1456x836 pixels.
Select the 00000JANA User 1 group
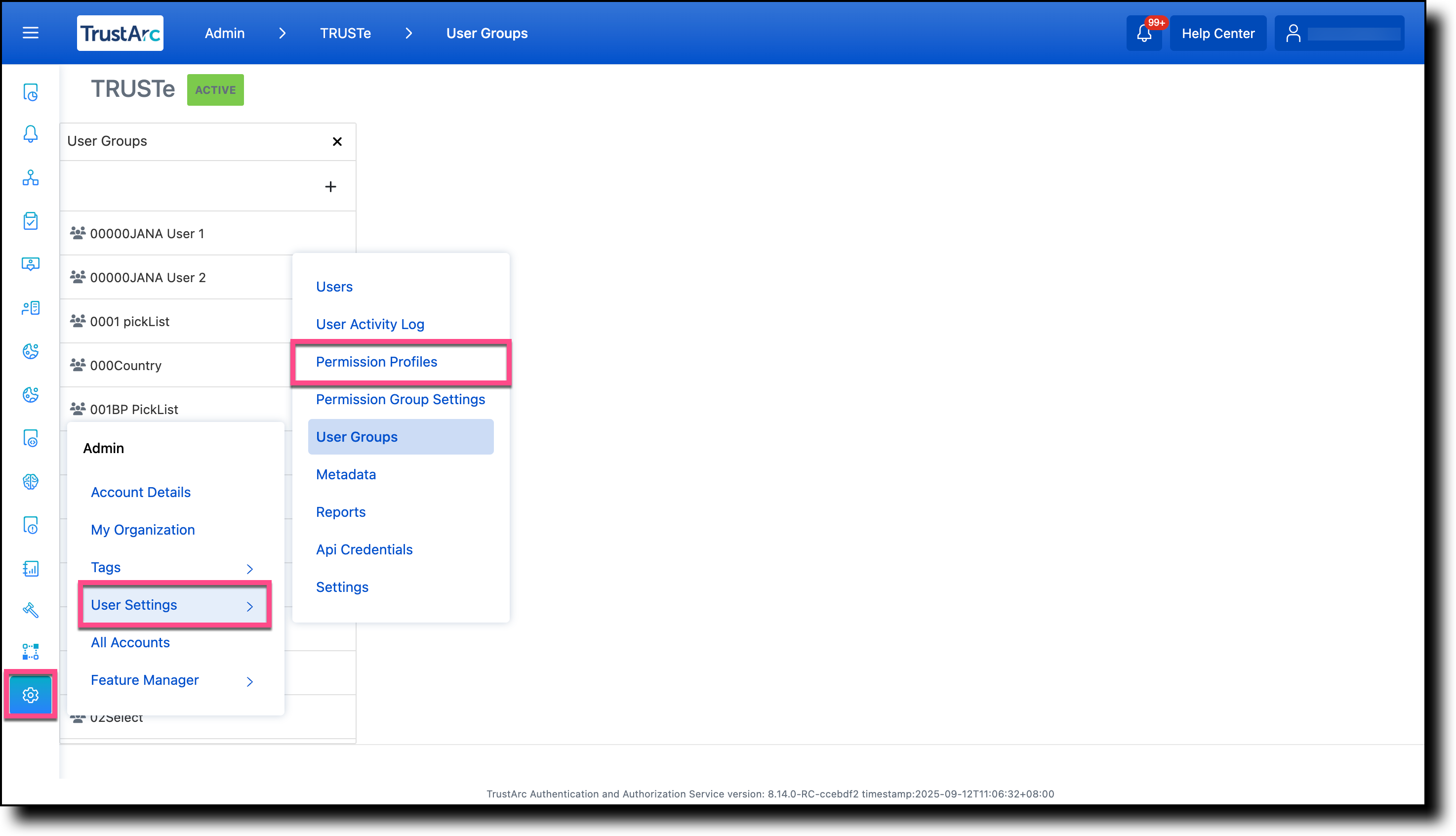[147, 233]
